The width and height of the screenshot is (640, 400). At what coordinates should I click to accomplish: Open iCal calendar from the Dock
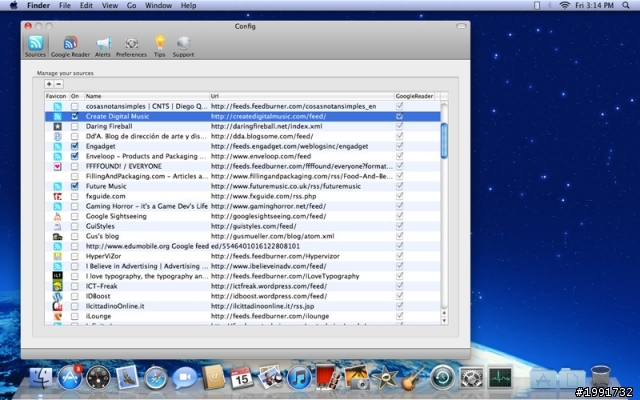tap(242, 378)
